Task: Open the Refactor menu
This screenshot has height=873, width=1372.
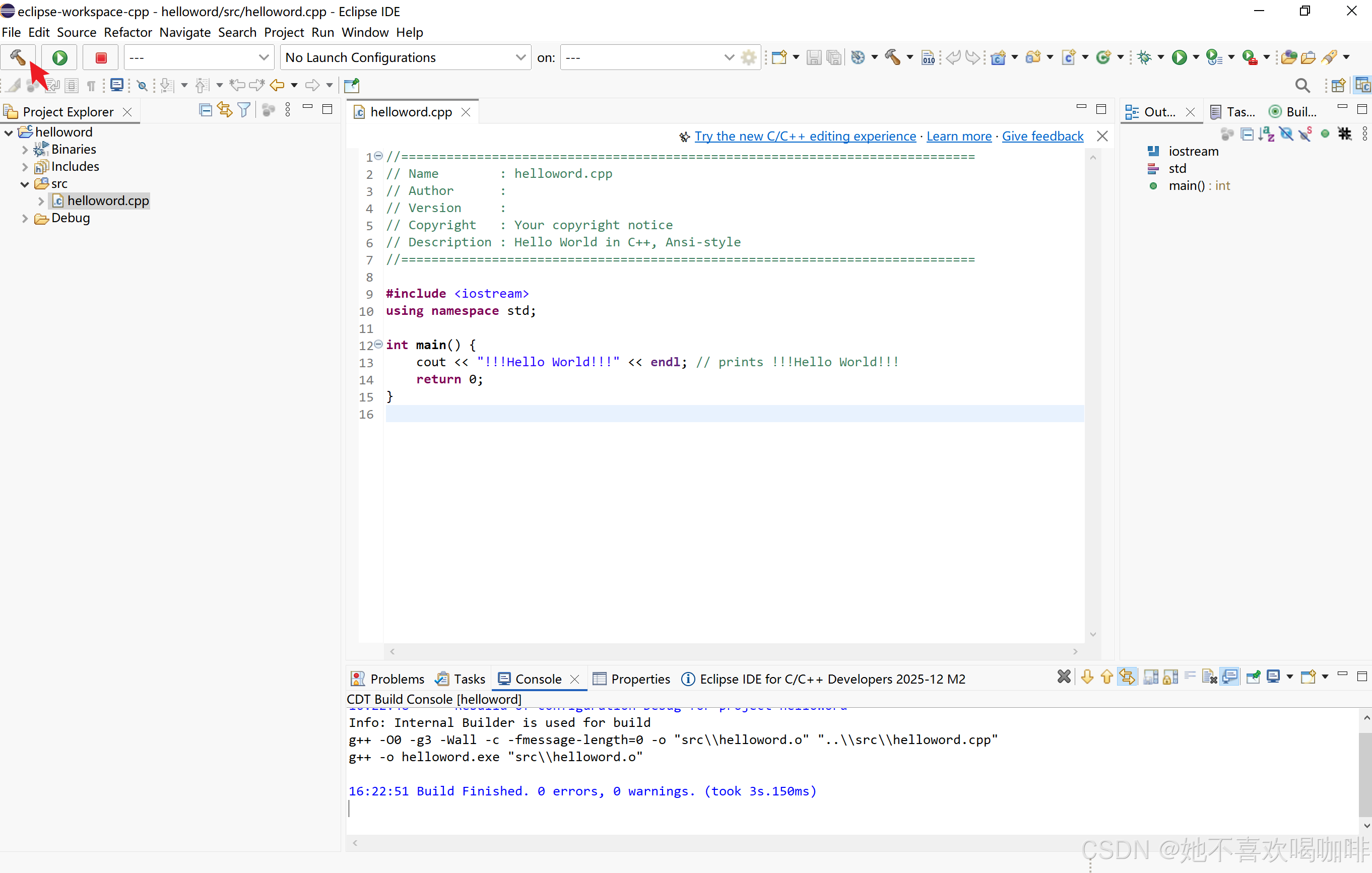Action: click(x=127, y=32)
